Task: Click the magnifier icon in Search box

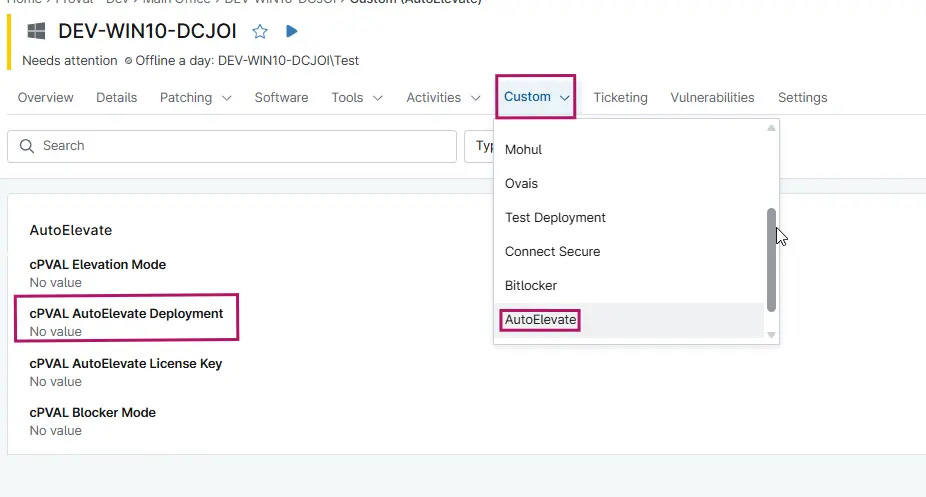Action: tap(26, 146)
